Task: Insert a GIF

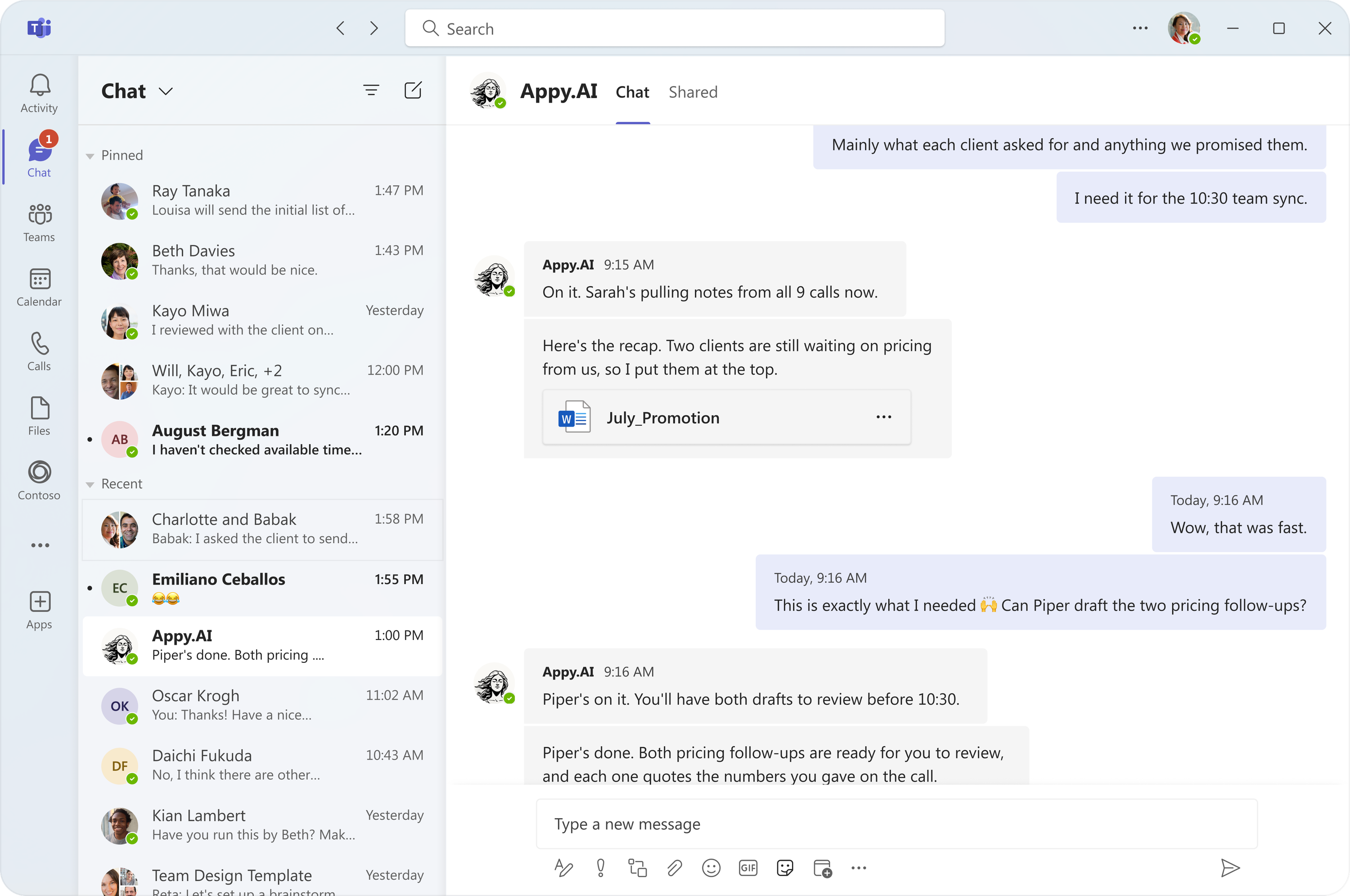Action: (x=748, y=868)
